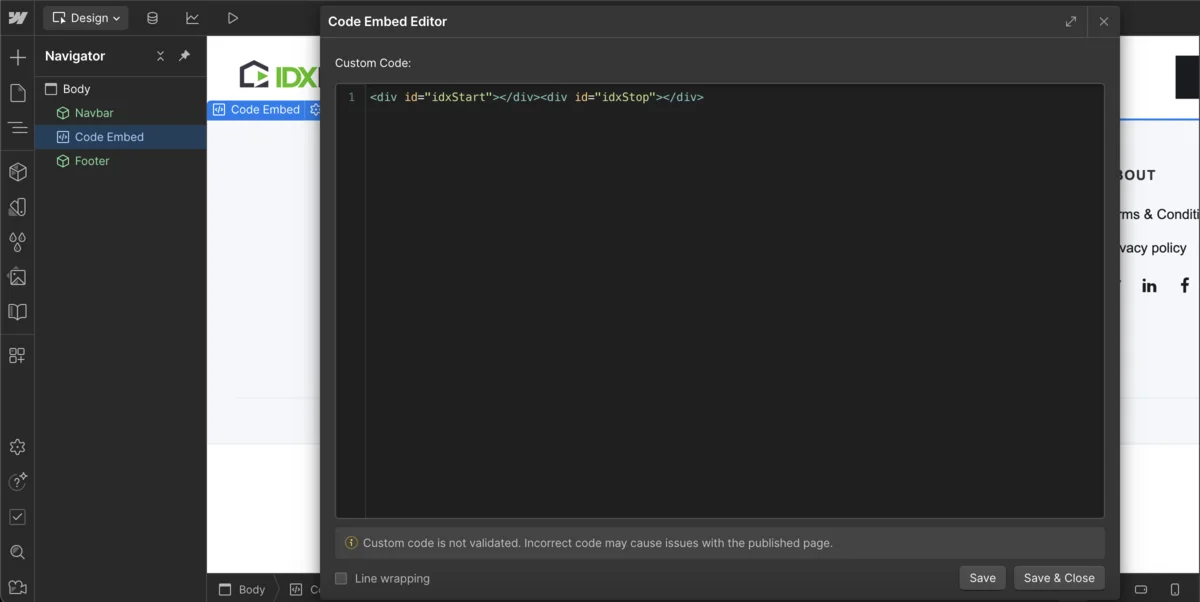
Task: Open the Components cube panel
Action: [17, 172]
